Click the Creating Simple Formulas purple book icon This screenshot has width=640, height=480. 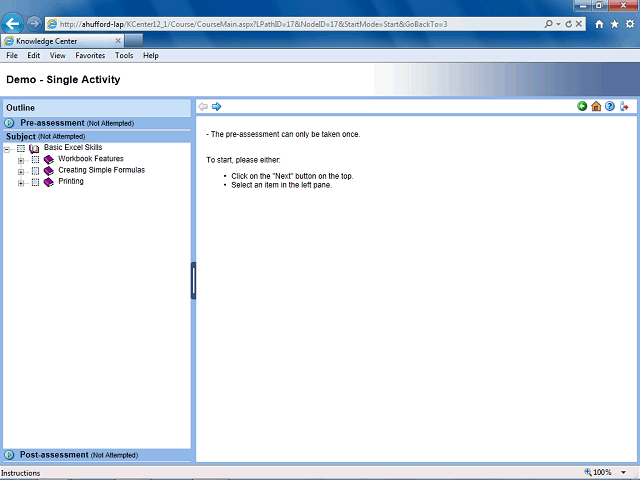[49, 171]
